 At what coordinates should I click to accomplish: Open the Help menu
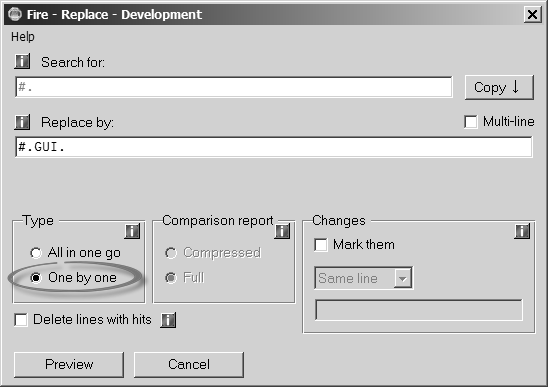(23, 37)
